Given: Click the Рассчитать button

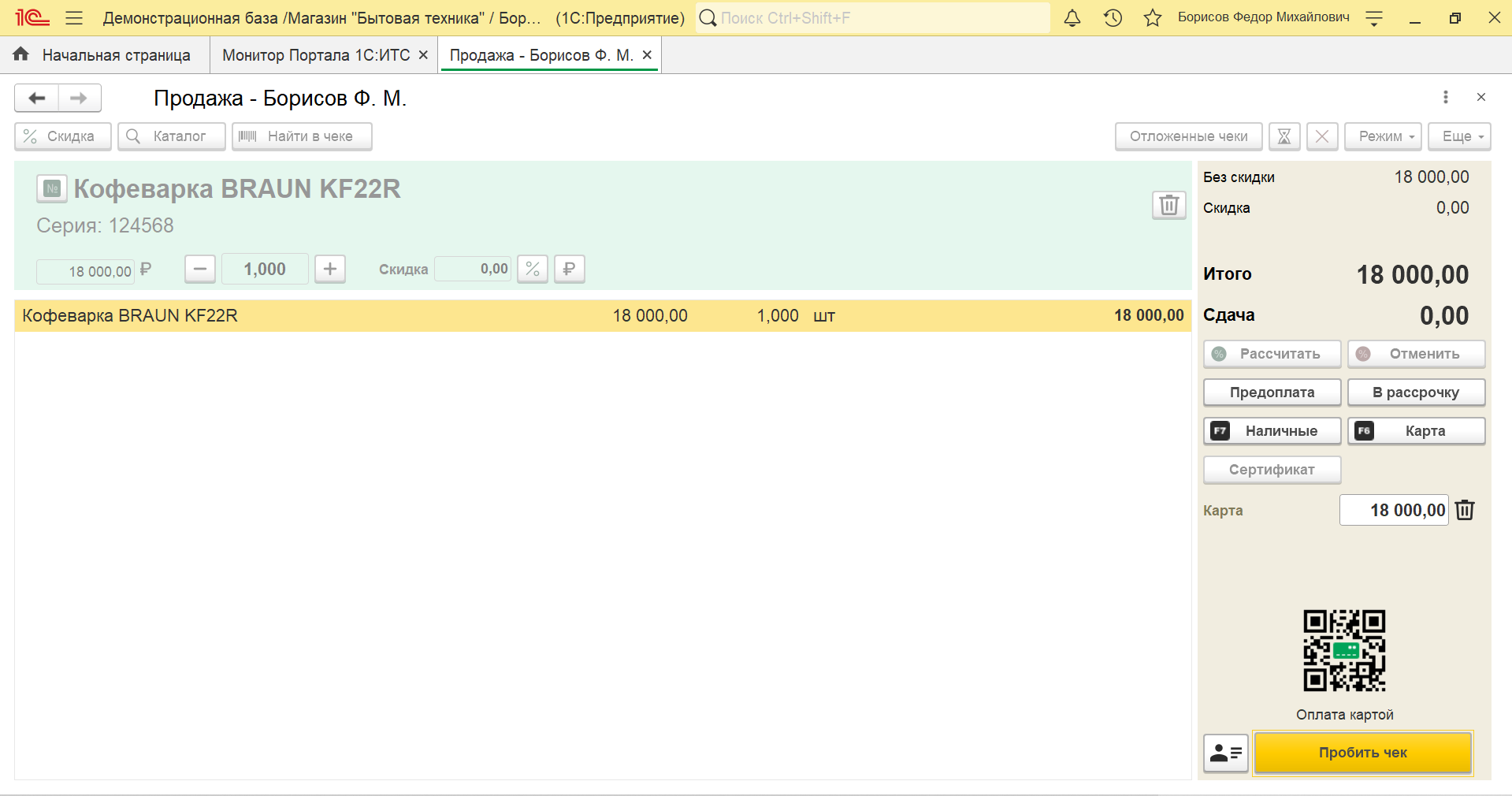Looking at the screenshot, I should point(1272,354).
